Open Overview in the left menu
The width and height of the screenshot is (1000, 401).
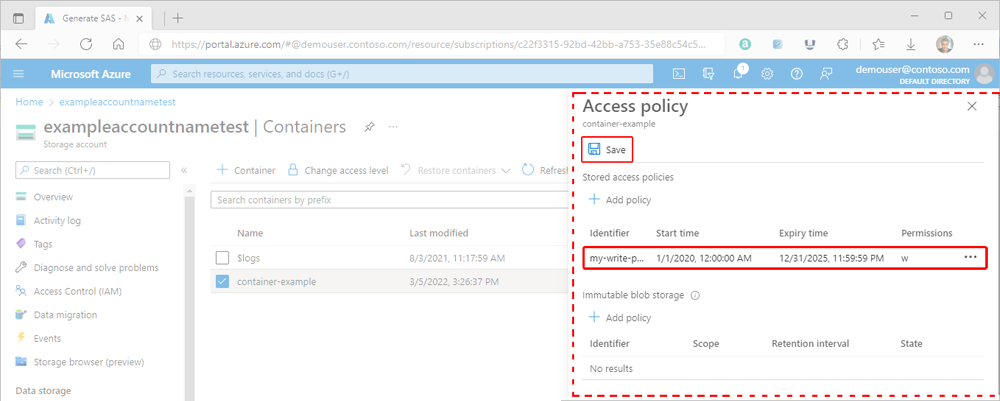54,197
